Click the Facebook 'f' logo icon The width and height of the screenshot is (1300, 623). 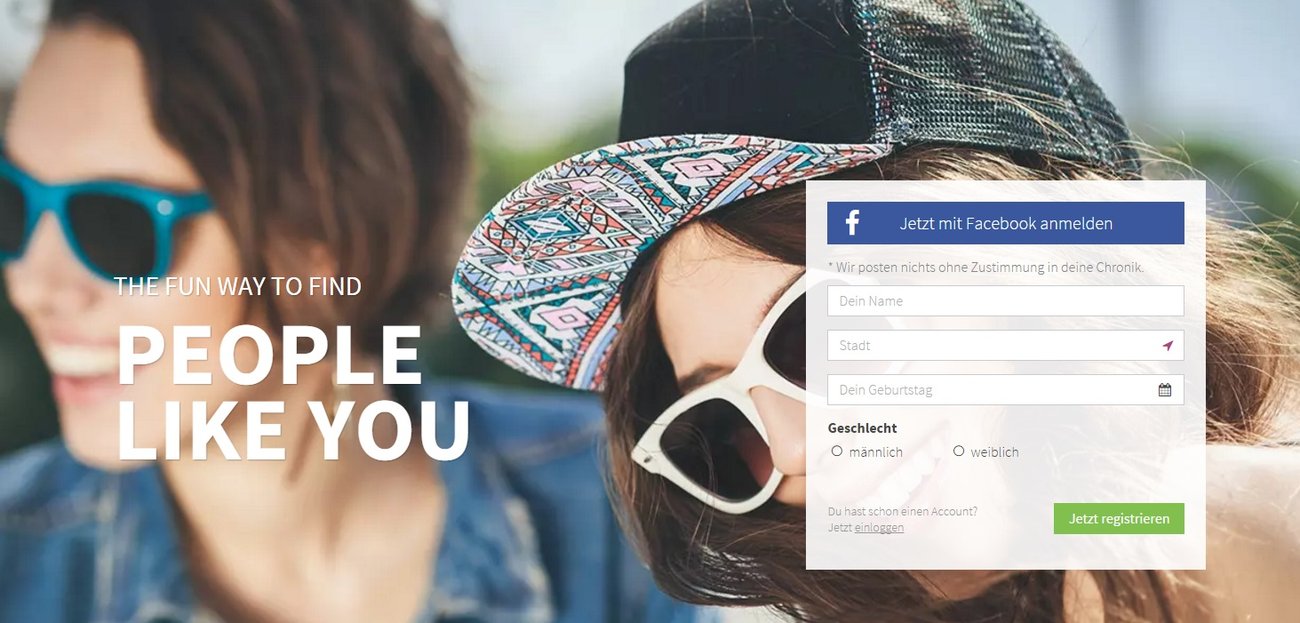pos(852,223)
